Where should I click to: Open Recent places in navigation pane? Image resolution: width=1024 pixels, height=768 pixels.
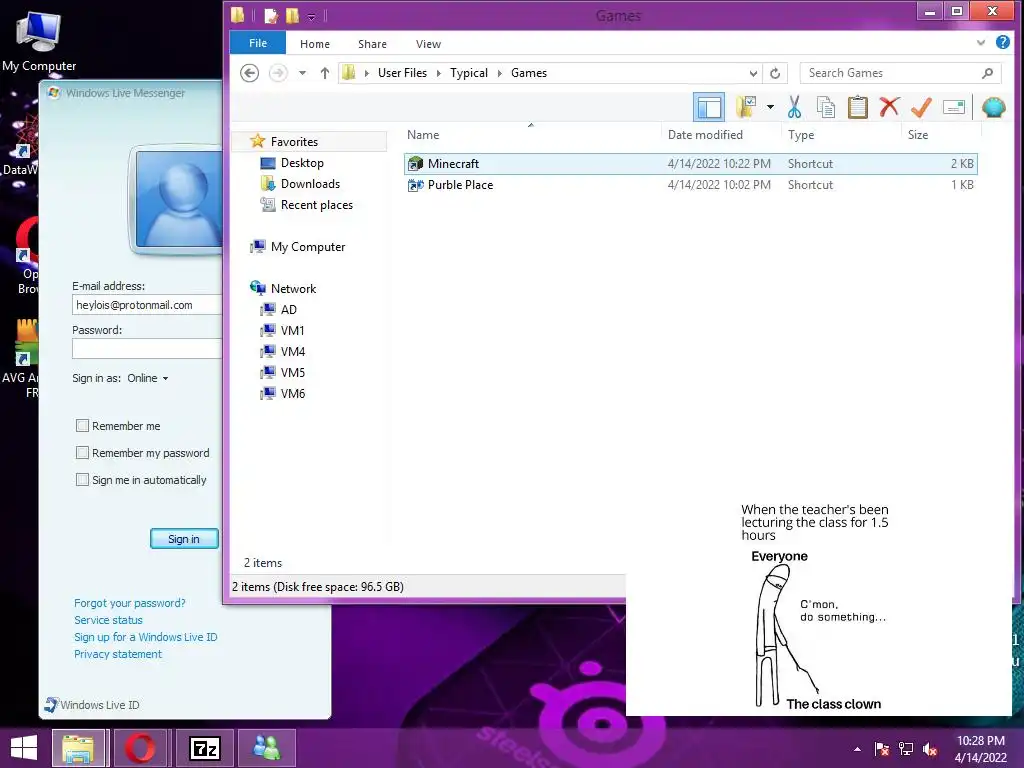(x=316, y=204)
